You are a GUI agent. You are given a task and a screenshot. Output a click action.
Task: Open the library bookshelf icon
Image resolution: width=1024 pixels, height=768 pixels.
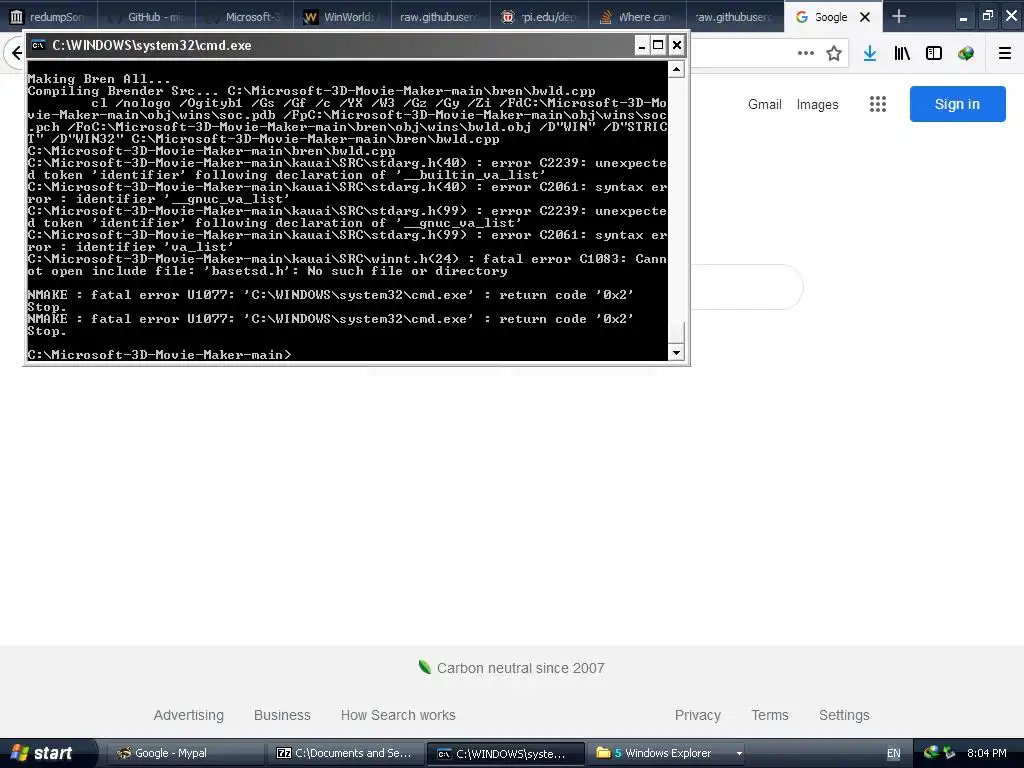coord(902,53)
